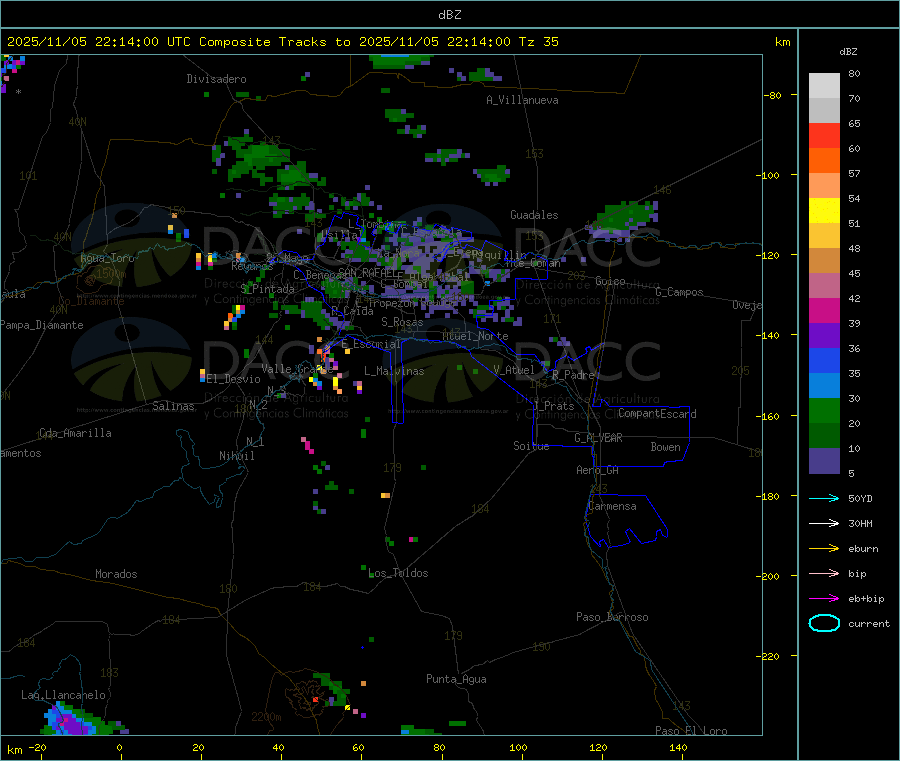The height and width of the screenshot is (761, 900).
Task: Click the orange 60 dBZ color swatch
Action: click(824, 161)
